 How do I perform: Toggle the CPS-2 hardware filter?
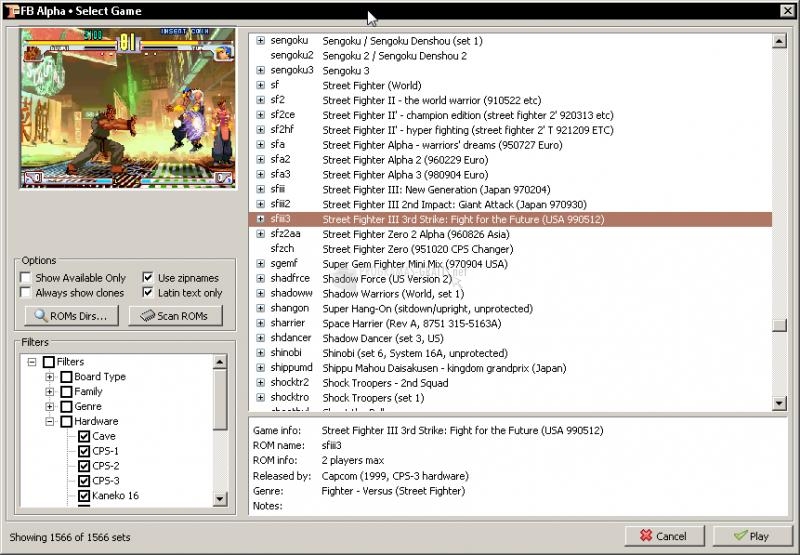coord(84,466)
